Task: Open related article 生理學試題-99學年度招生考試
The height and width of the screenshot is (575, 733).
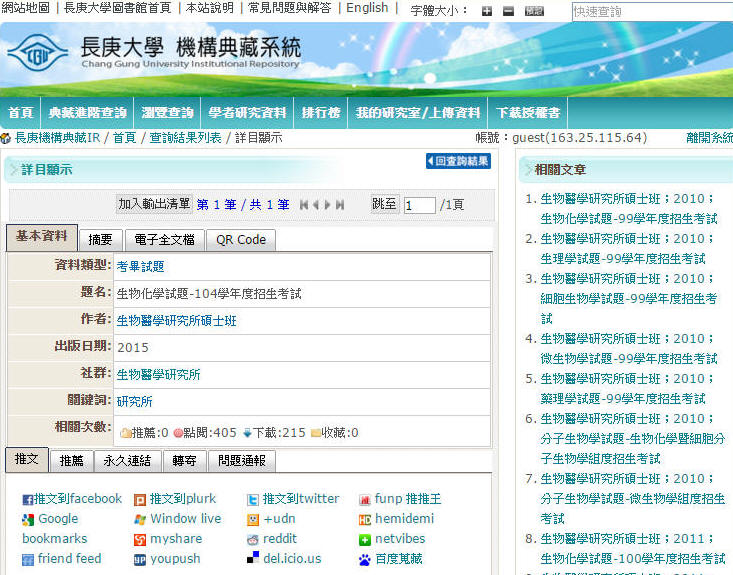Action: pos(623,259)
